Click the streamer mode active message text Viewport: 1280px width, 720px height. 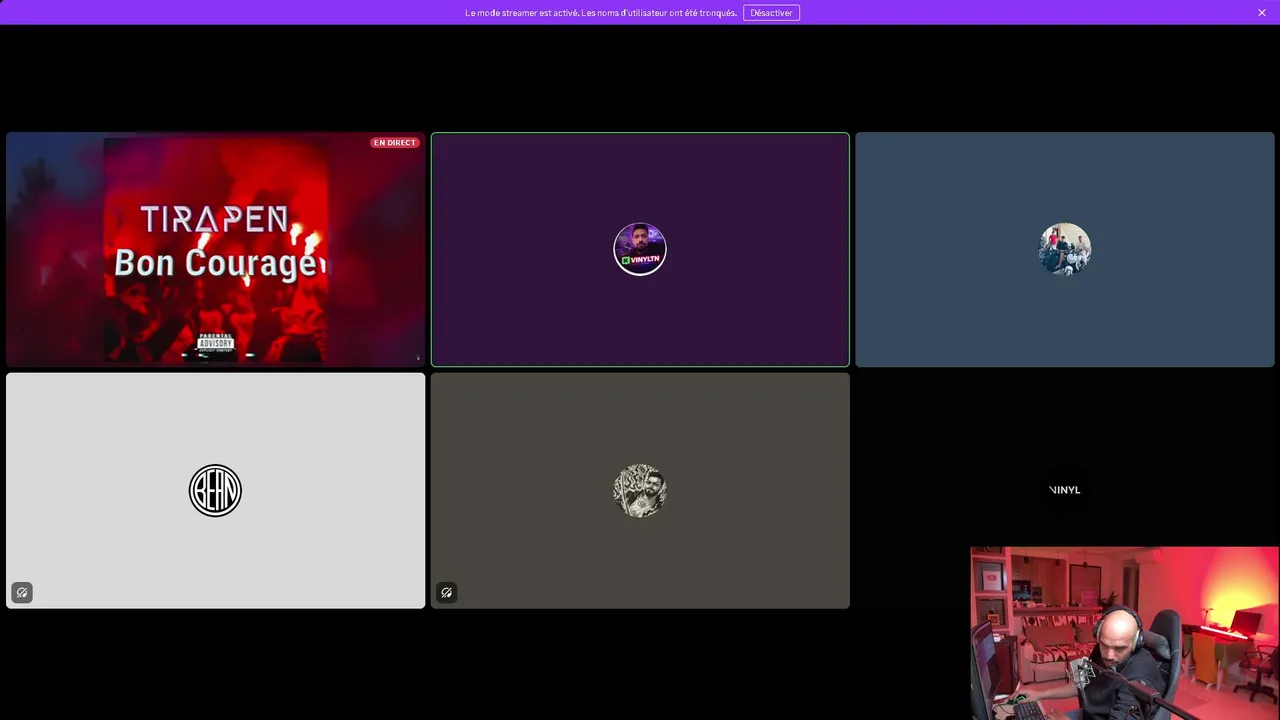point(601,13)
